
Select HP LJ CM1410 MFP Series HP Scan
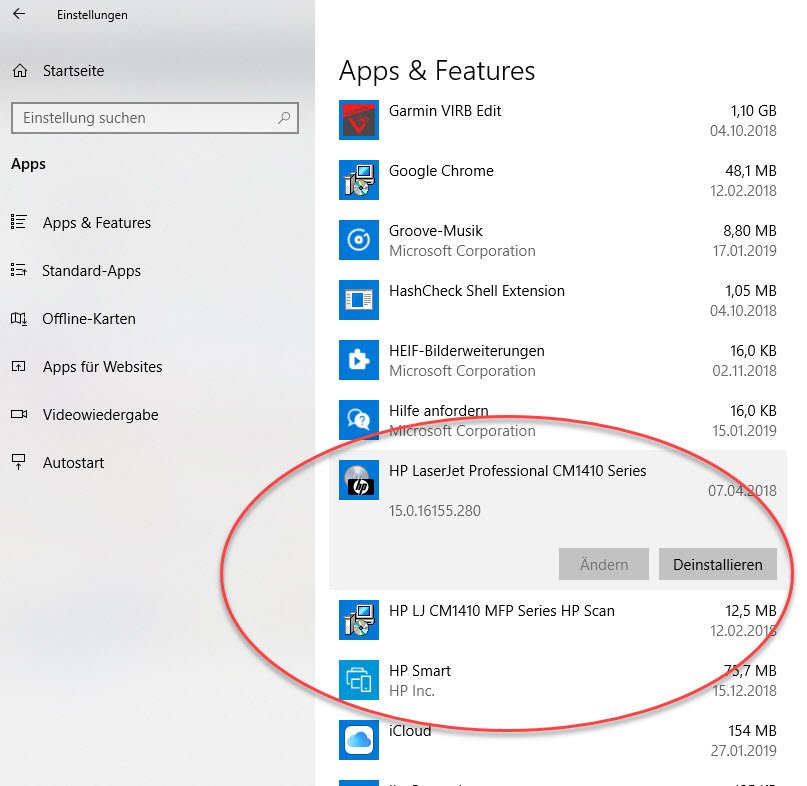pyautogui.click(x=502, y=611)
